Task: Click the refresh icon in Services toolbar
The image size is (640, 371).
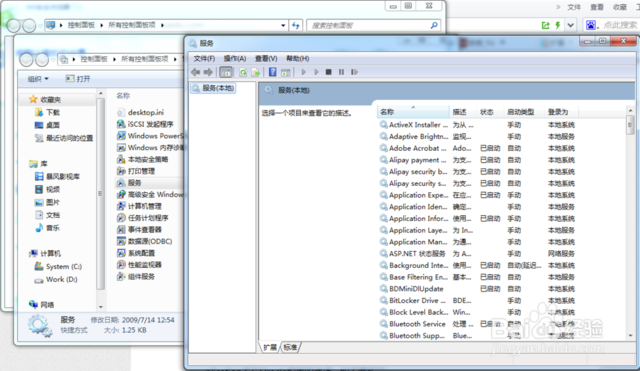Action: tap(243, 72)
